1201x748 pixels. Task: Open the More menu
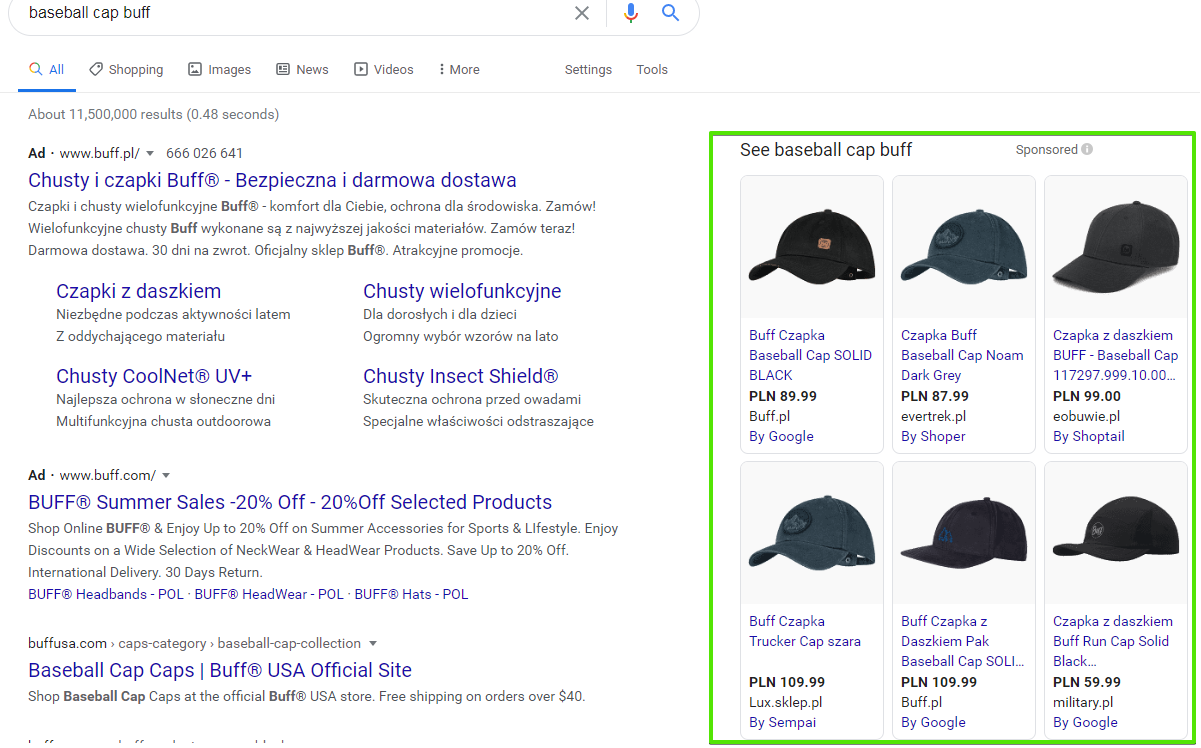coord(459,70)
